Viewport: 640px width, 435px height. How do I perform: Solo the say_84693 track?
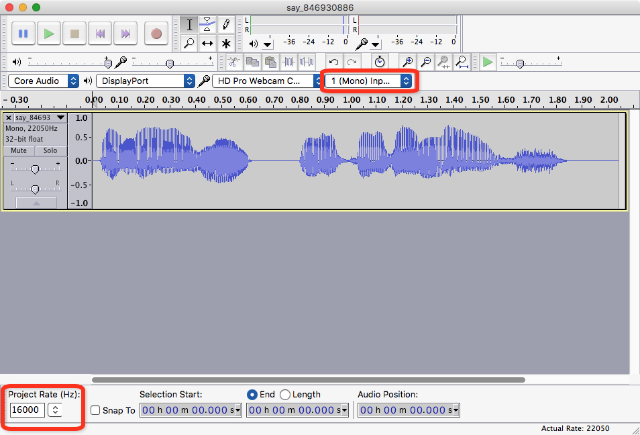click(x=50, y=151)
